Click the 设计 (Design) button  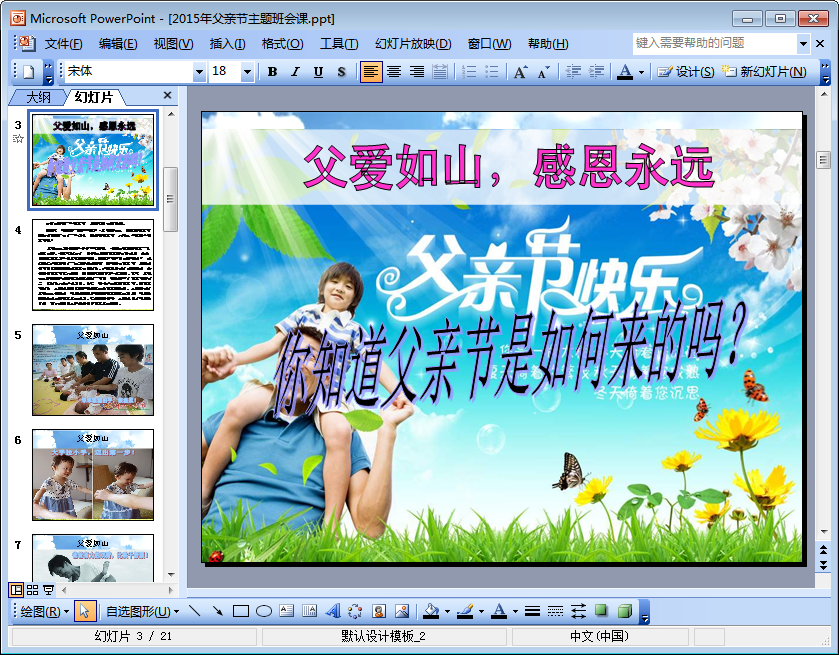pos(686,72)
